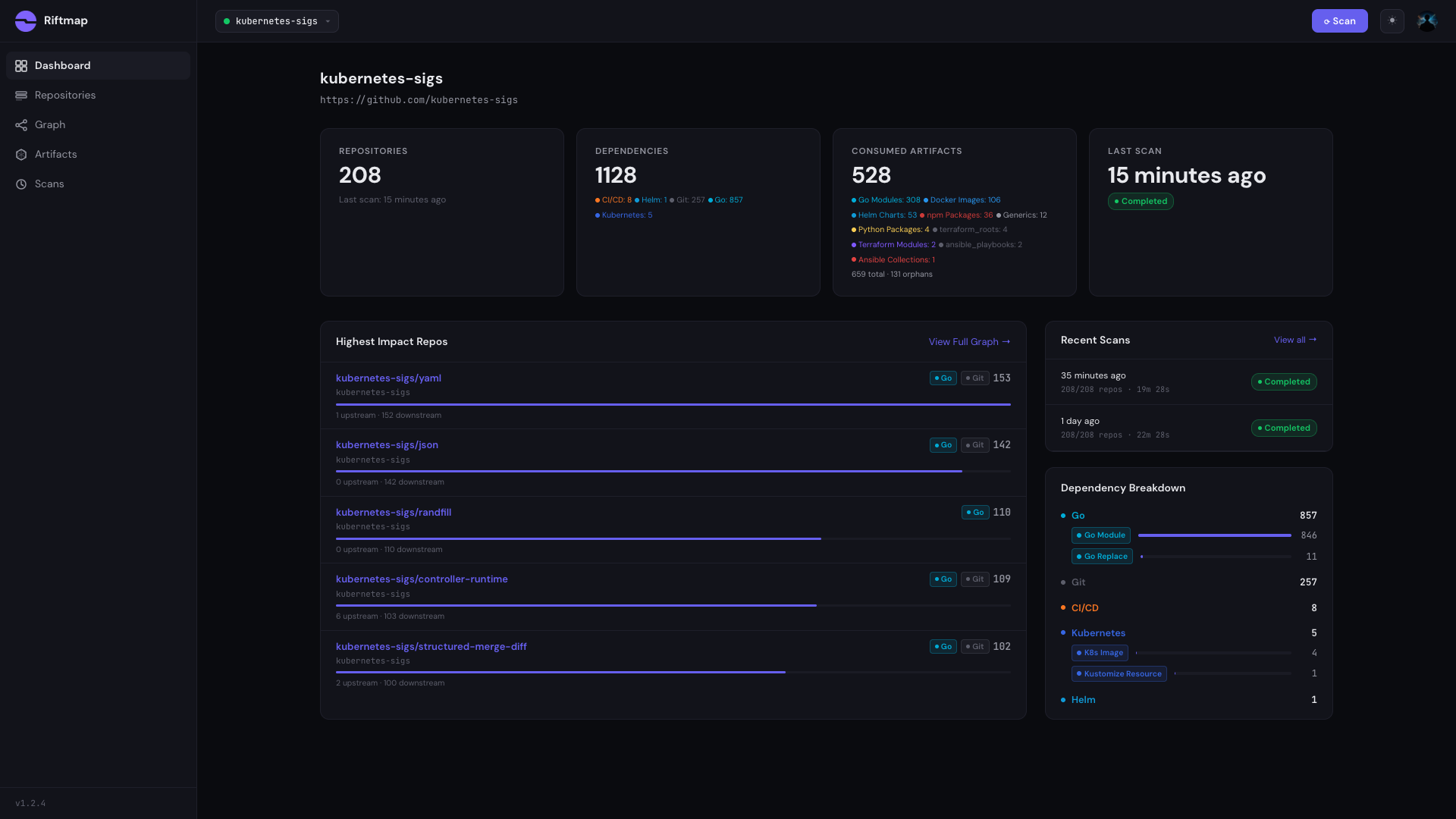The width and height of the screenshot is (1456, 819).
Task: Navigate to Artifacts
Action: click(98, 155)
